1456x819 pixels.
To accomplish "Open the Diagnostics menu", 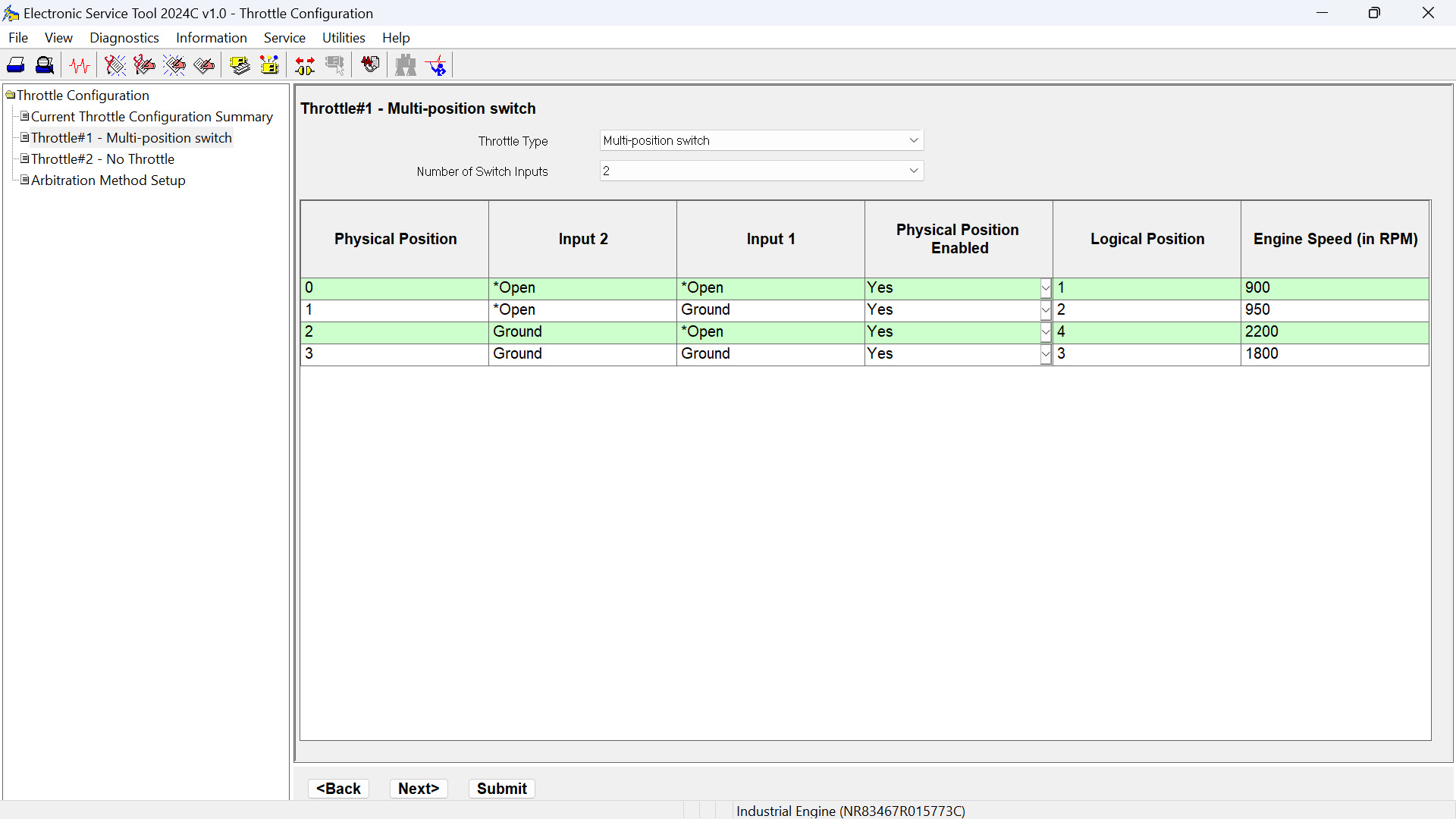I will (124, 38).
